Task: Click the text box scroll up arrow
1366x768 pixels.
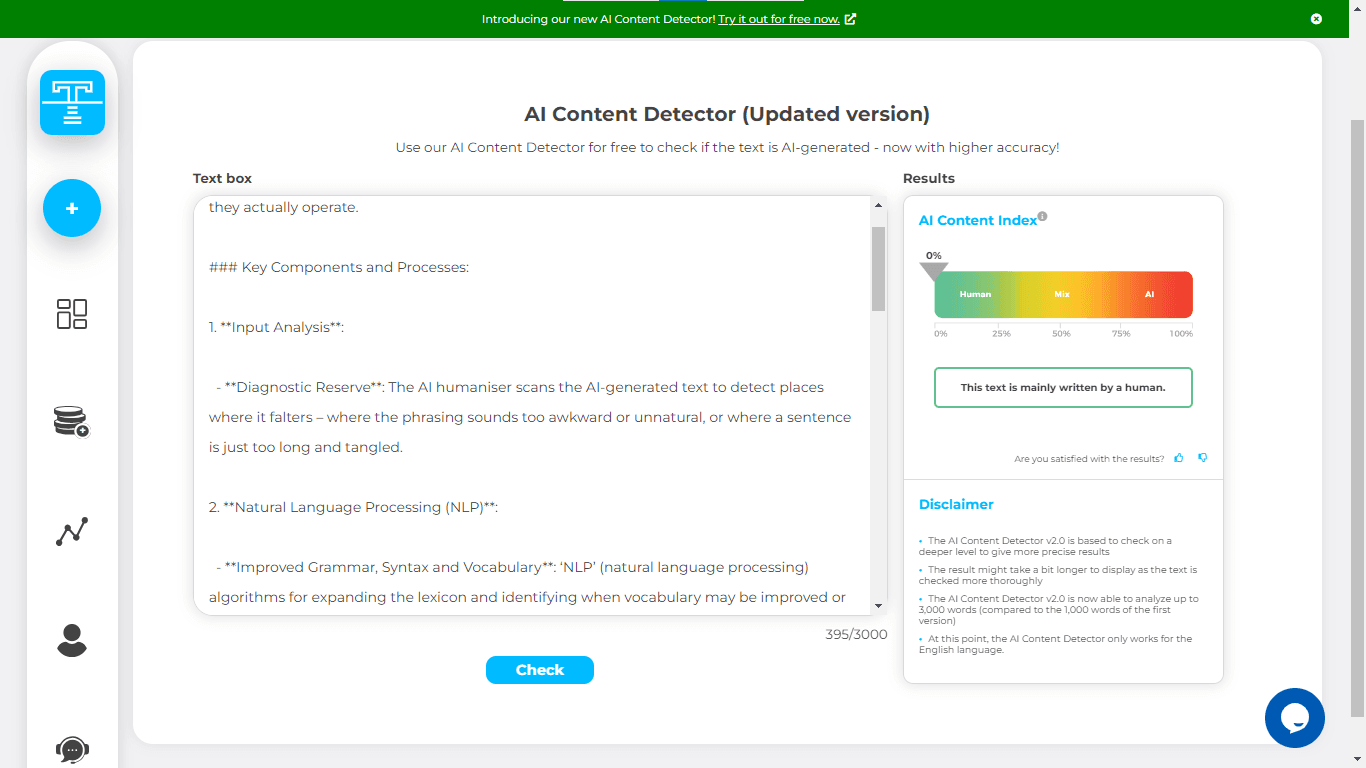Action: 878,205
